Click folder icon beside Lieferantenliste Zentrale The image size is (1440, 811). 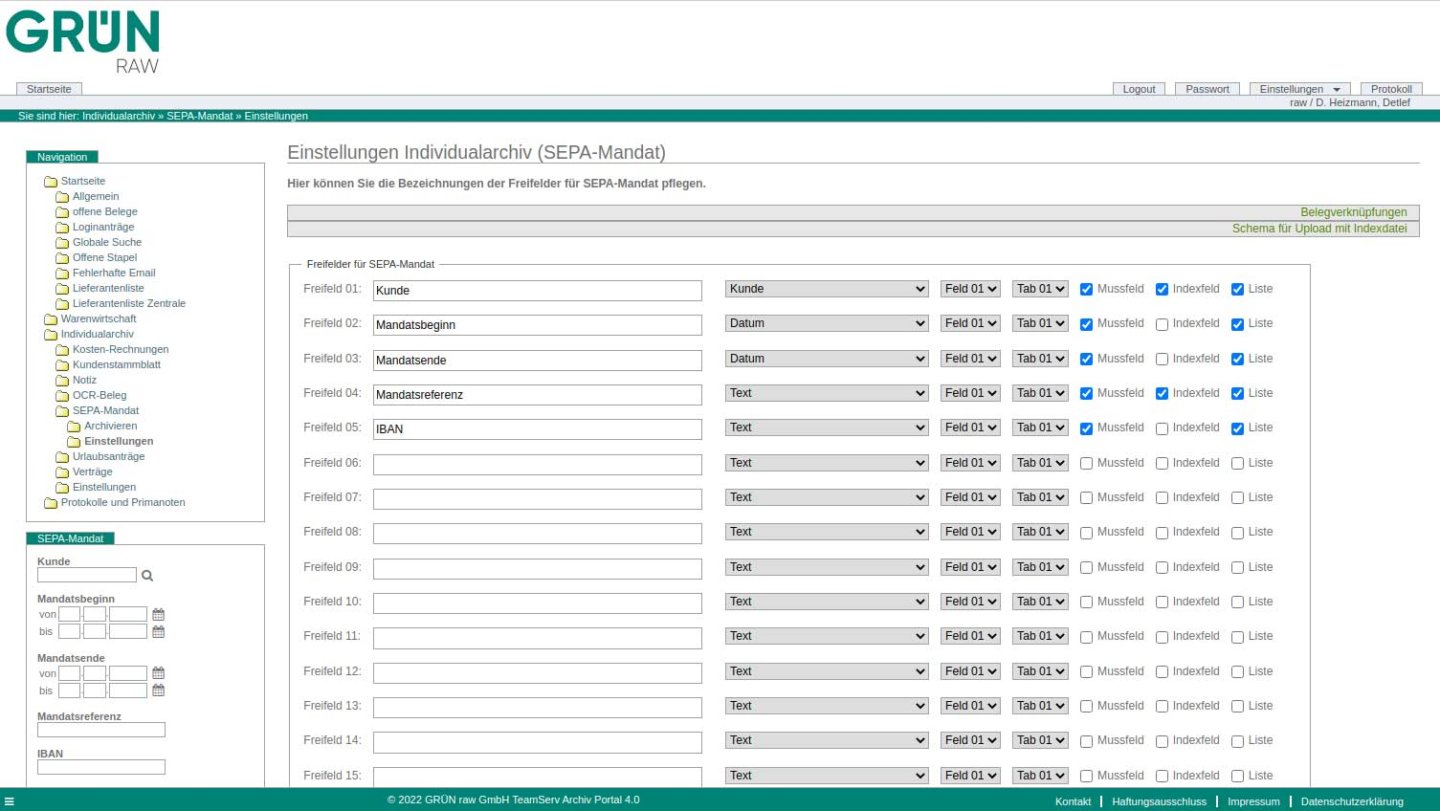coord(62,304)
